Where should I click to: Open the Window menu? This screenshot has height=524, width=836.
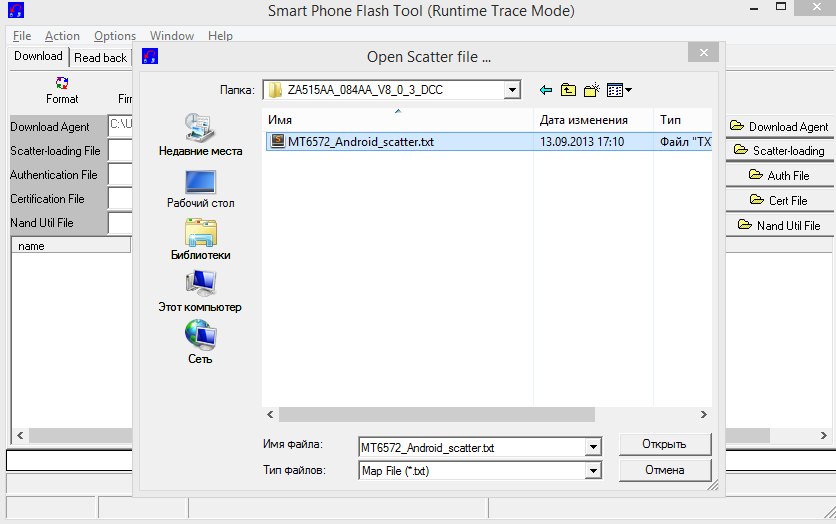(172, 36)
